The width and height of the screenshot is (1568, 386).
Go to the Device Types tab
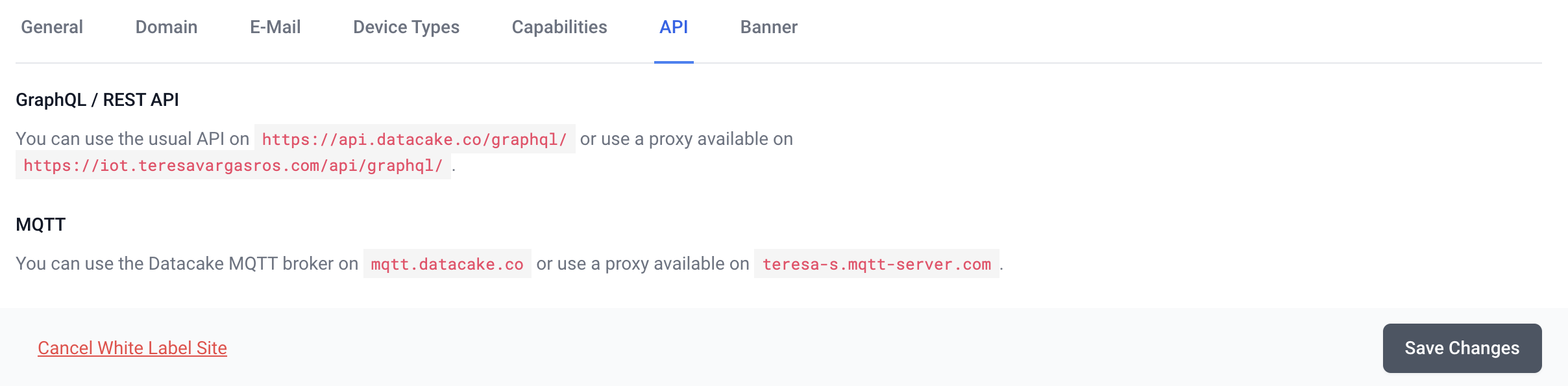[406, 27]
